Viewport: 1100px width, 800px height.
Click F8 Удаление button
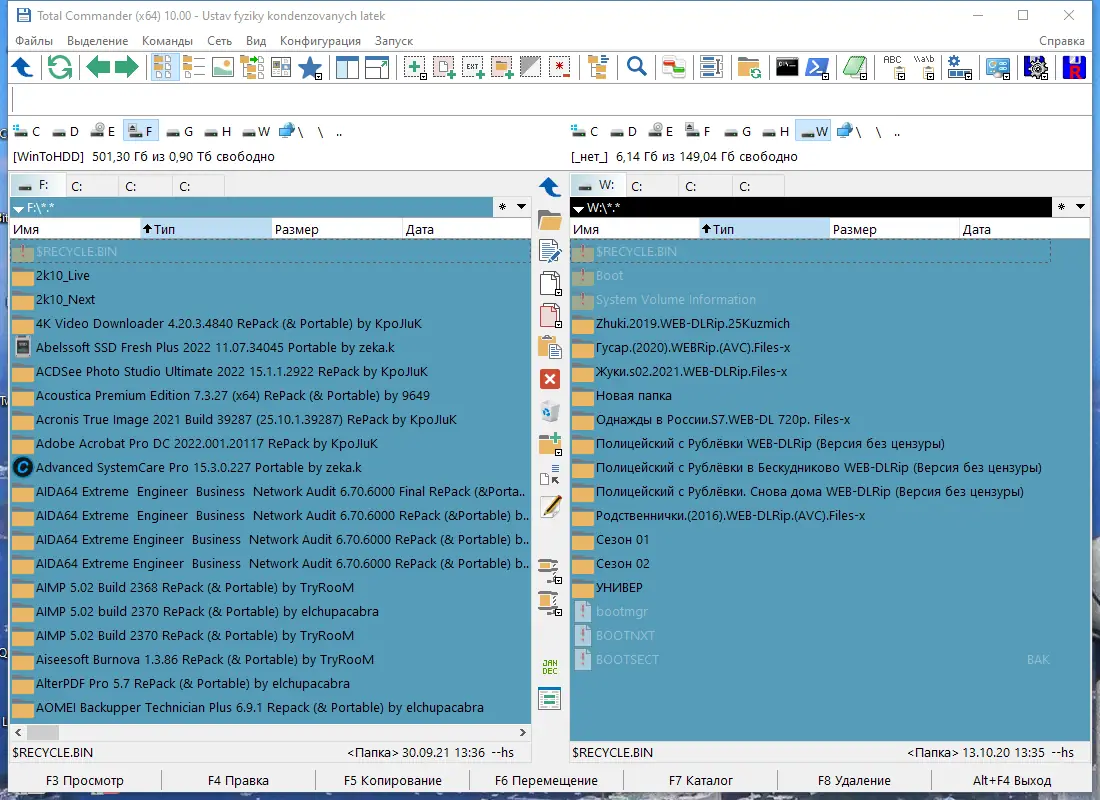(x=854, y=780)
